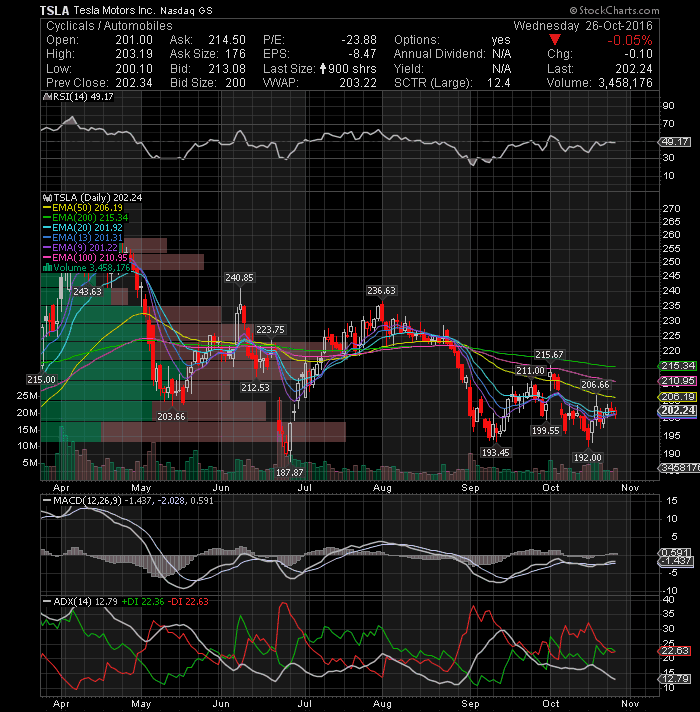Click the Bid Size value 200
The height and width of the screenshot is (712, 700).
(234, 83)
